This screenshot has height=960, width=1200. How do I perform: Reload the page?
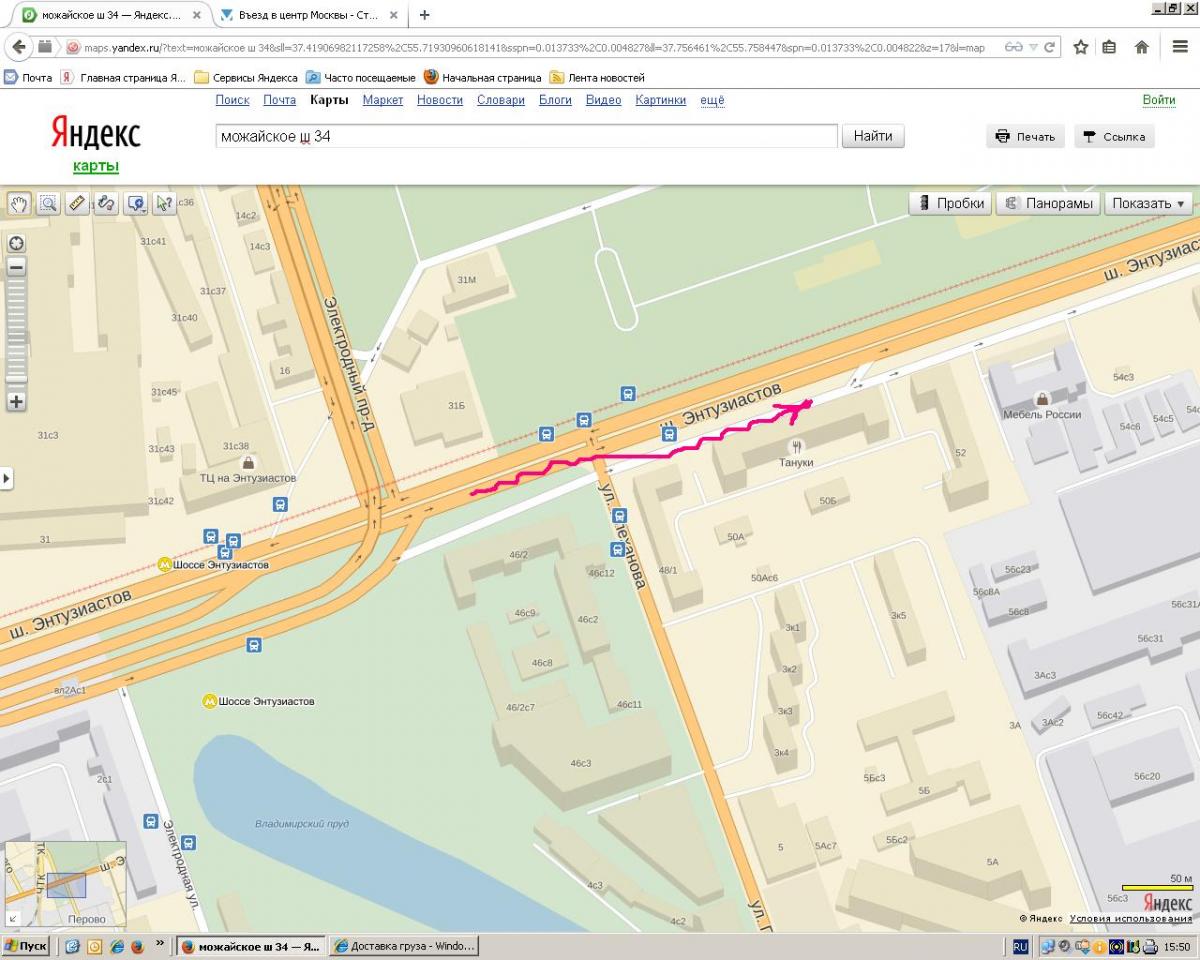coord(1049,47)
